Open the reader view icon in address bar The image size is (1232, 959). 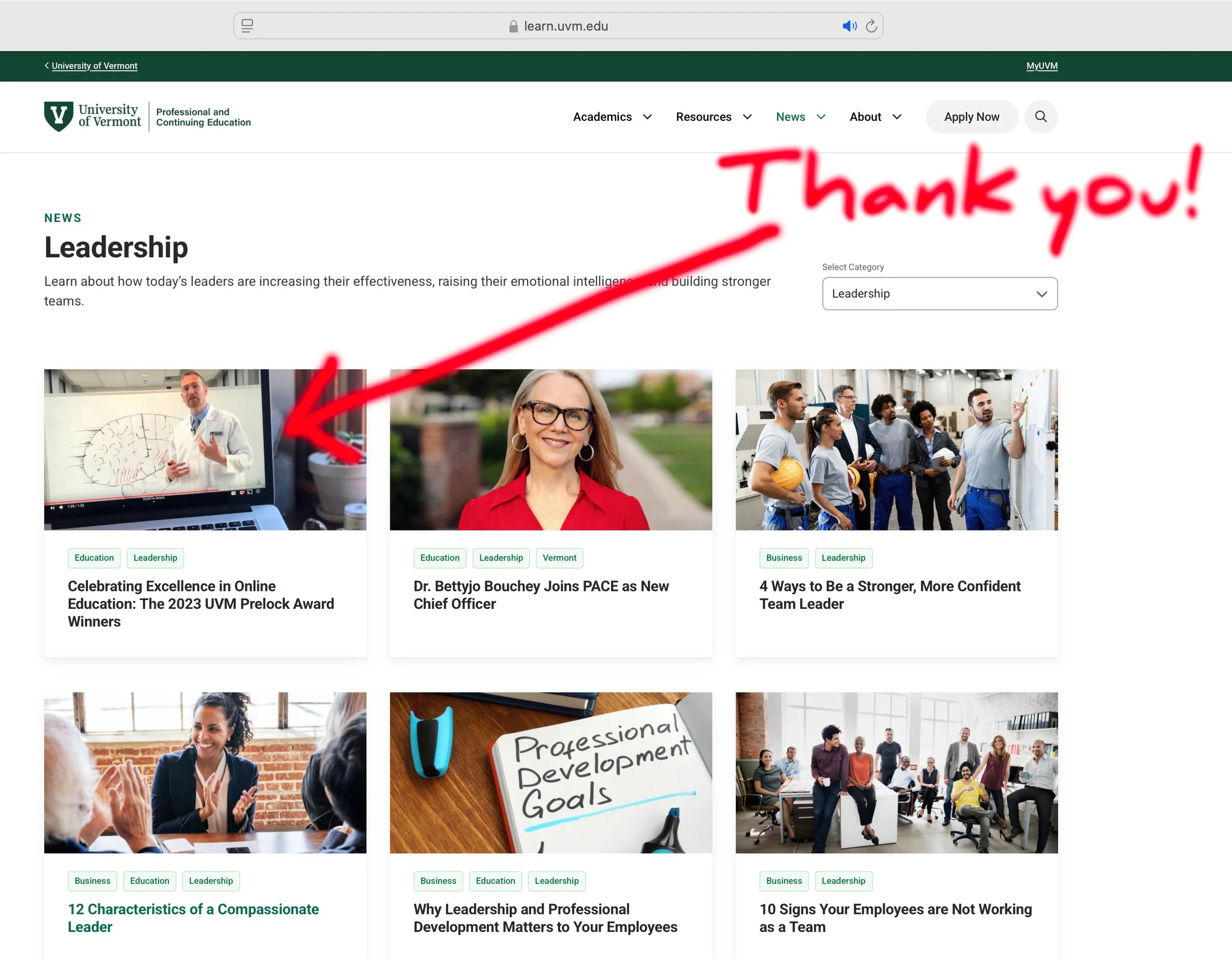(x=247, y=26)
